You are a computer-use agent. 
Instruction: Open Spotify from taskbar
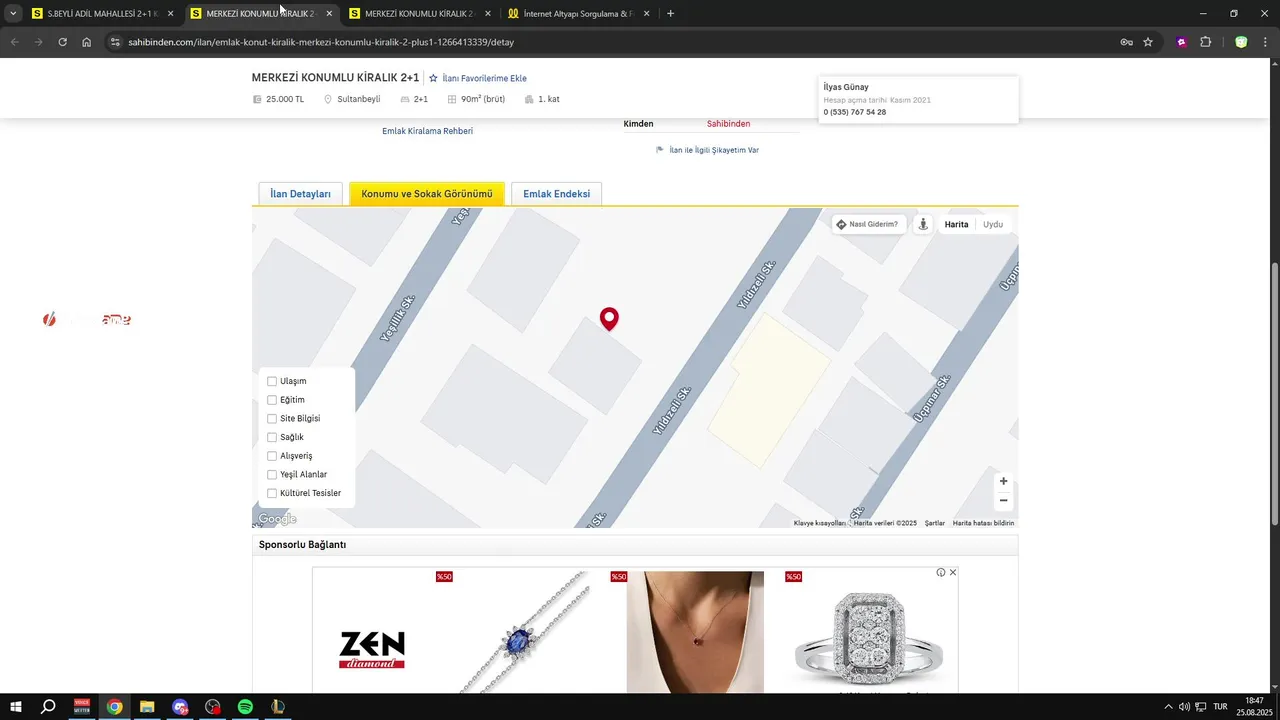pos(245,707)
